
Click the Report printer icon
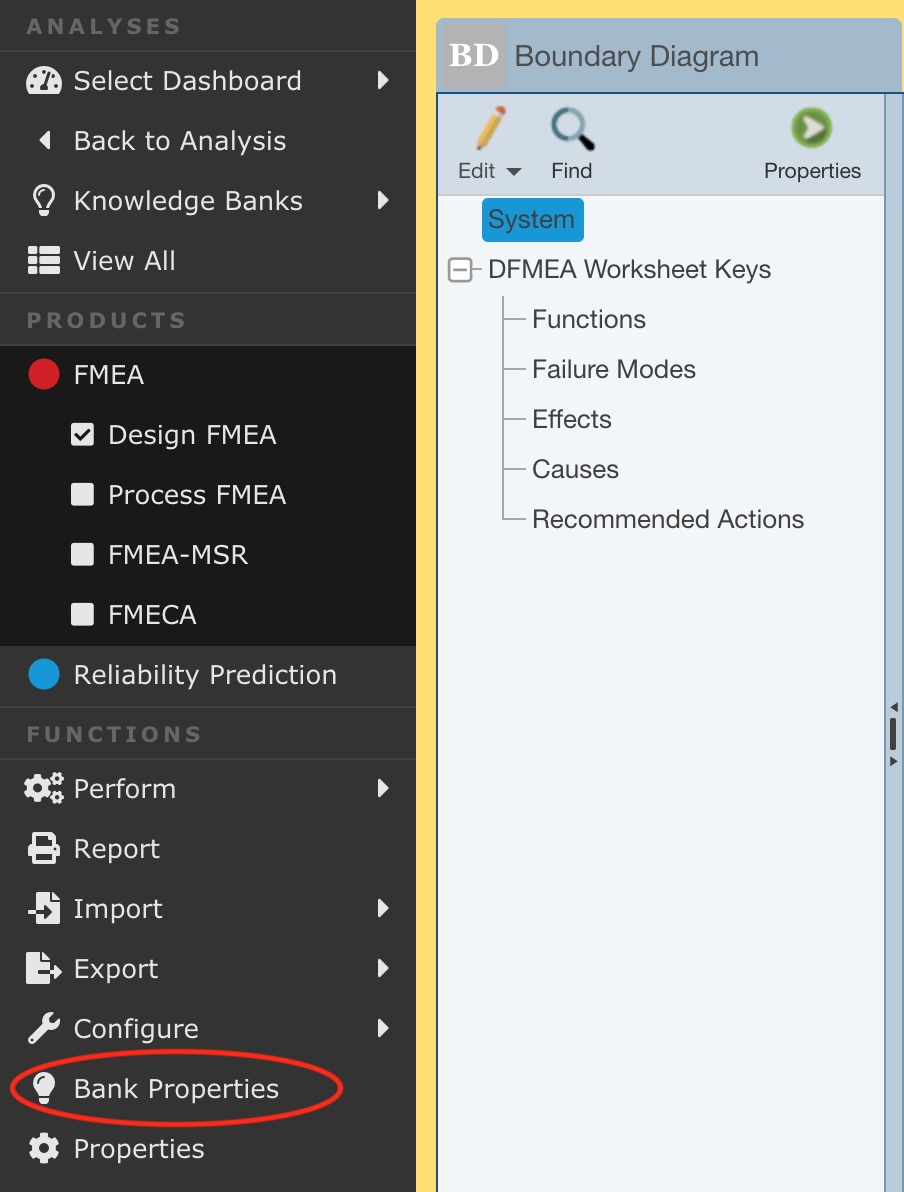point(44,848)
